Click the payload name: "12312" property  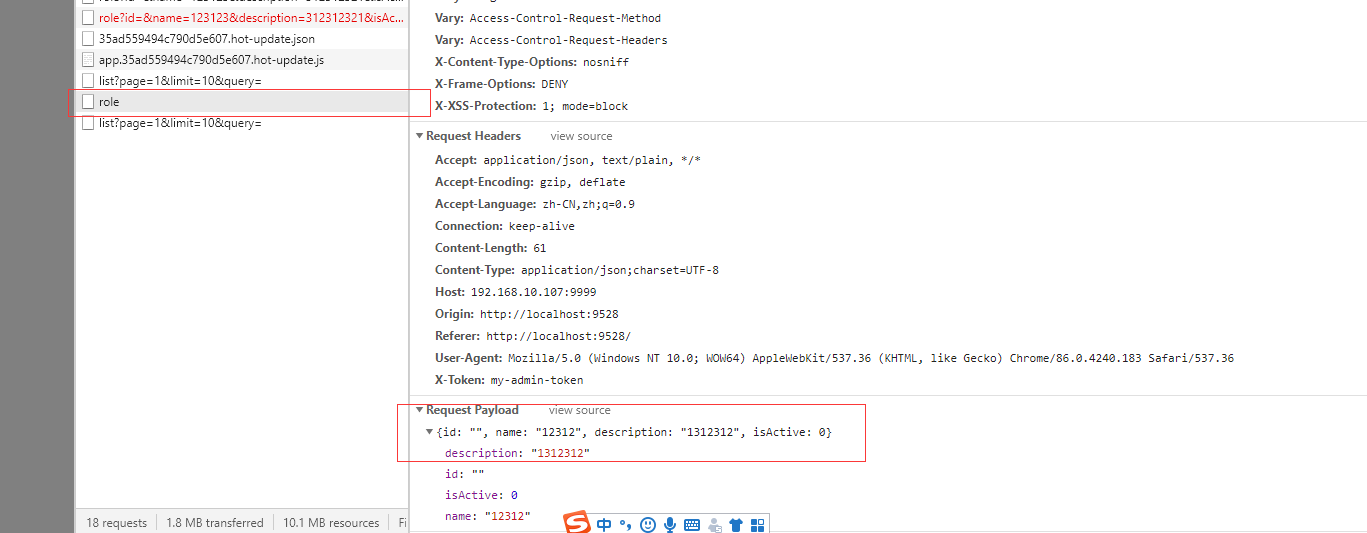pyautogui.click(x=488, y=516)
